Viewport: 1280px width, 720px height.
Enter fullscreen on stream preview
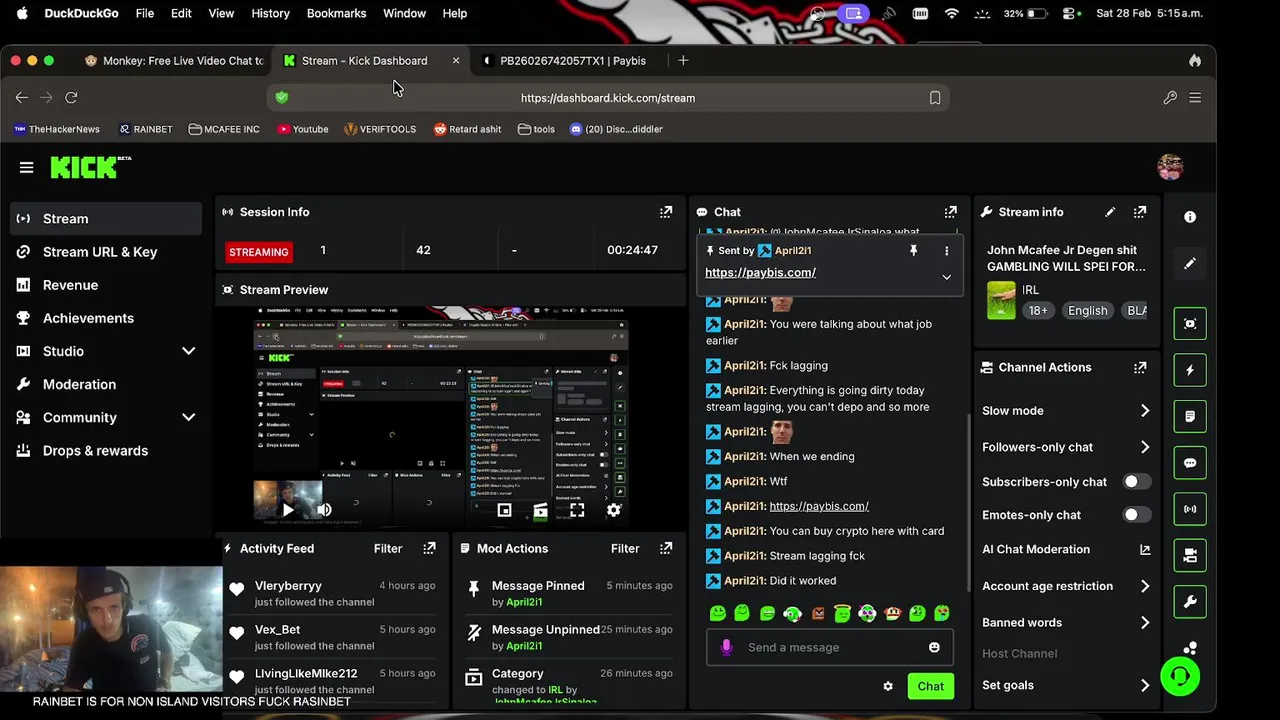tap(577, 510)
